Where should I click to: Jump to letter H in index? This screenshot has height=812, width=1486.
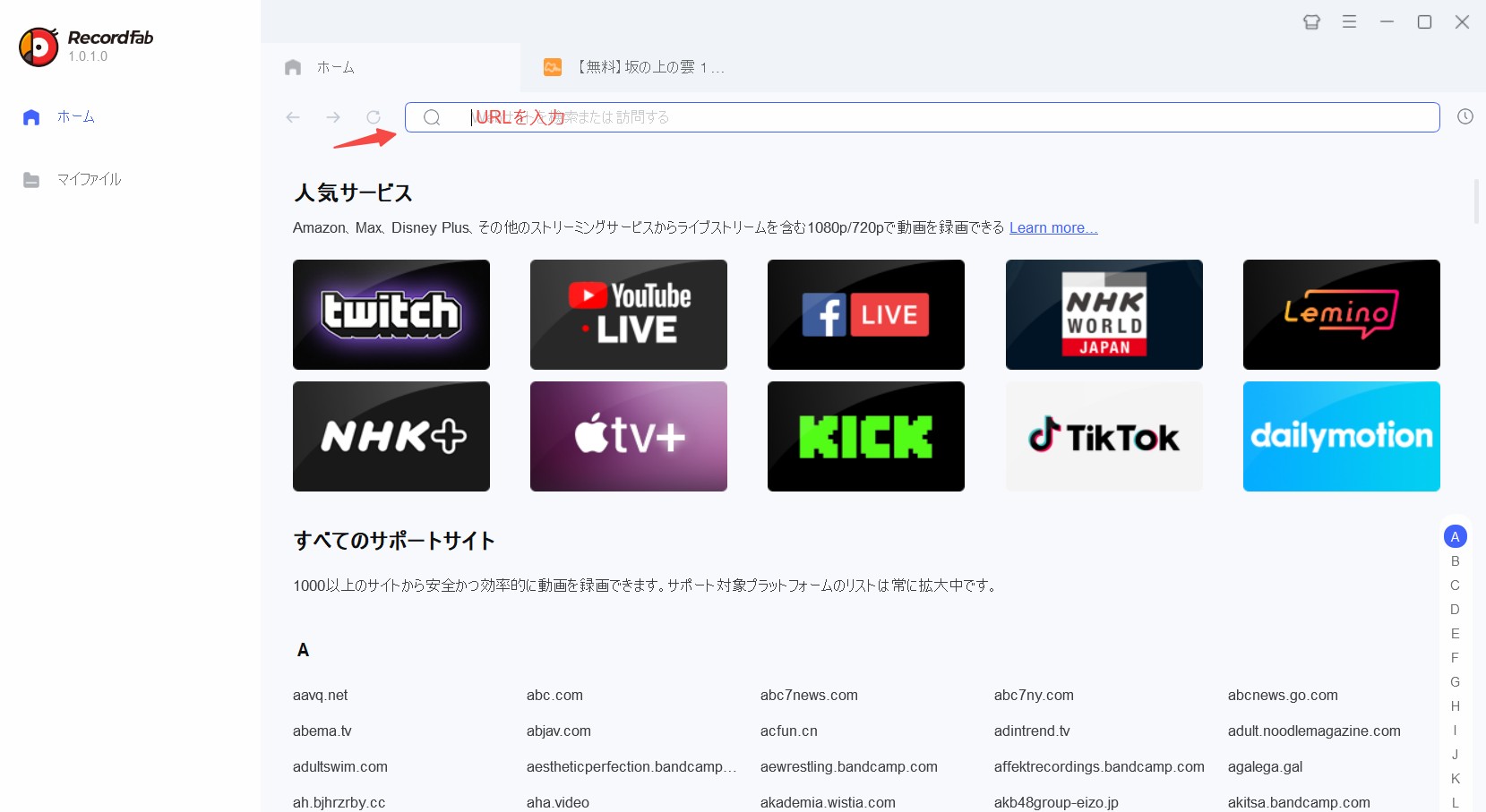pos(1456,705)
